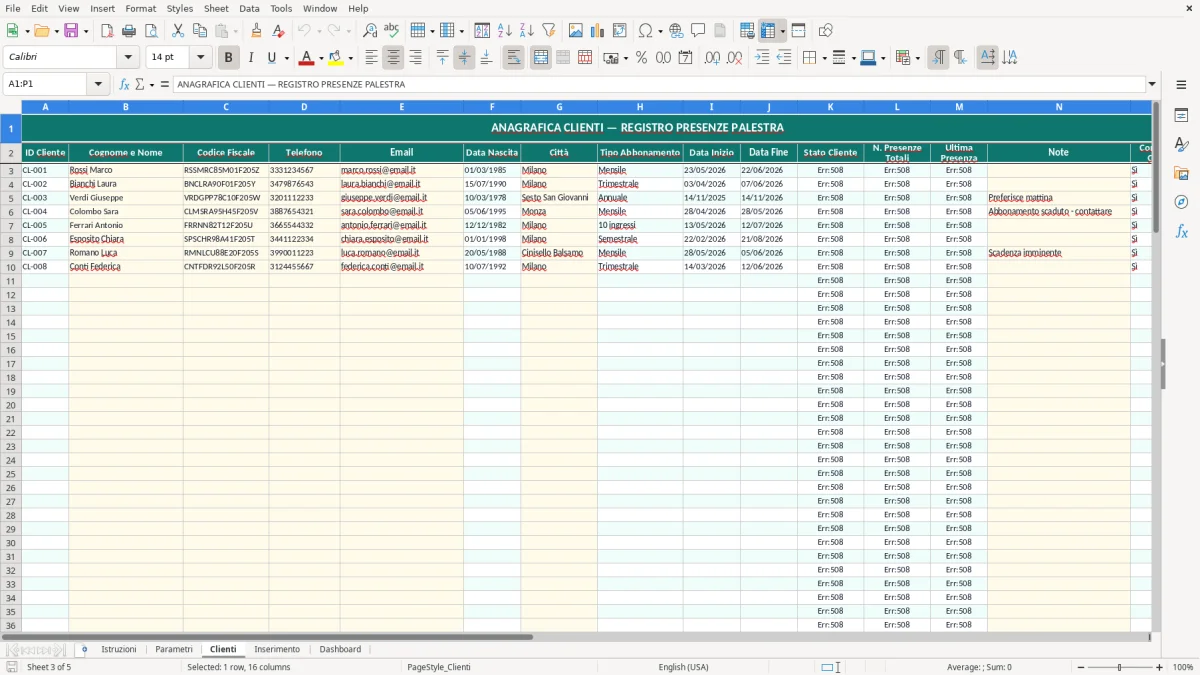Viewport: 1200px width, 675px height.
Task: Open the Borders dropdown arrow
Action: 823,58
